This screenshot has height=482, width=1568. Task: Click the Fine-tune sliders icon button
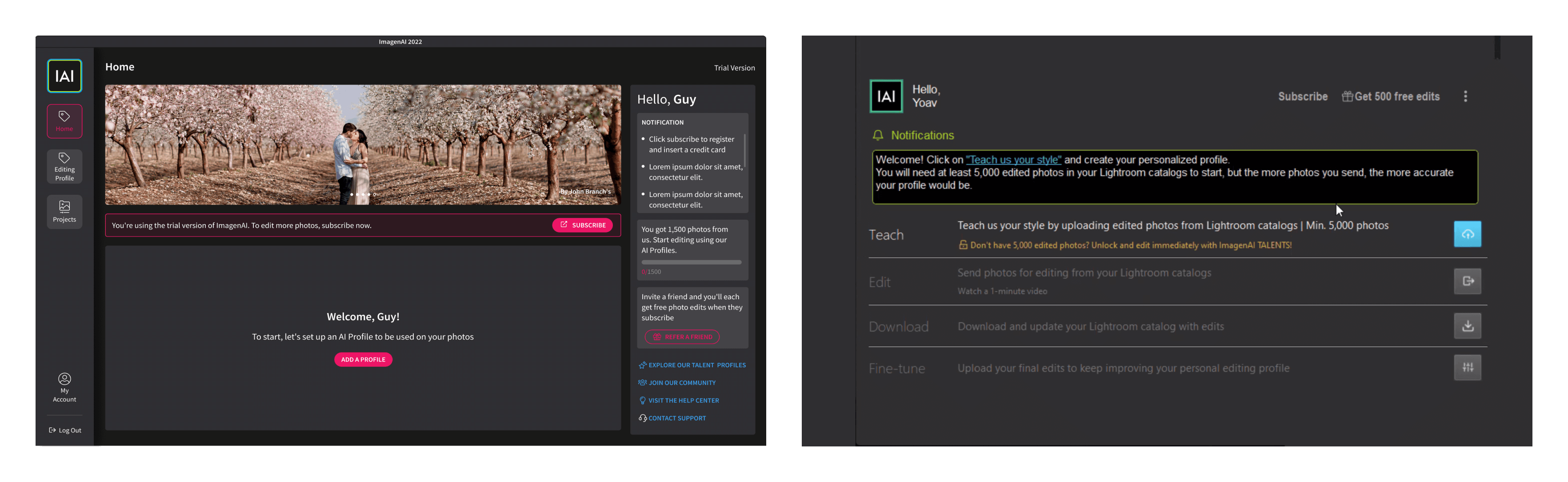pyautogui.click(x=1467, y=367)
